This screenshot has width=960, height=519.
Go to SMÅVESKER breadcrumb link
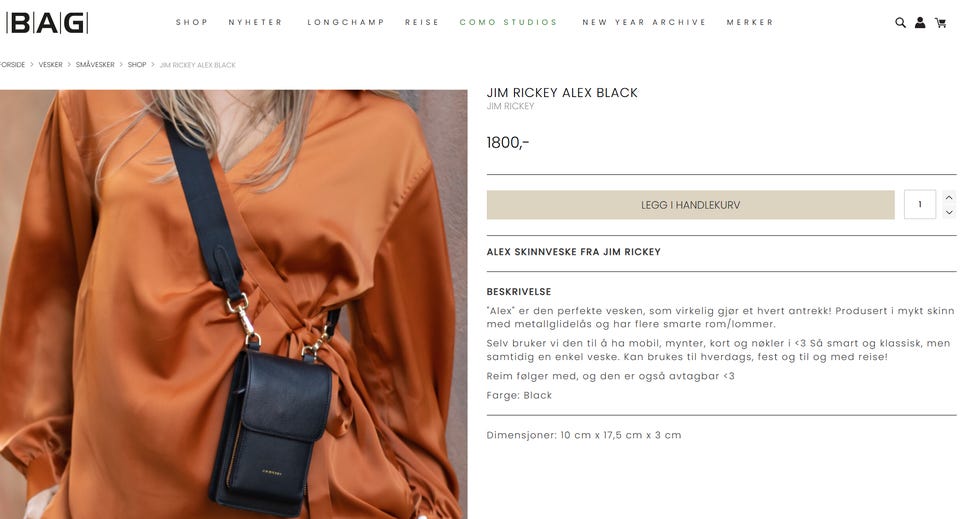click(x=95, y=65)
